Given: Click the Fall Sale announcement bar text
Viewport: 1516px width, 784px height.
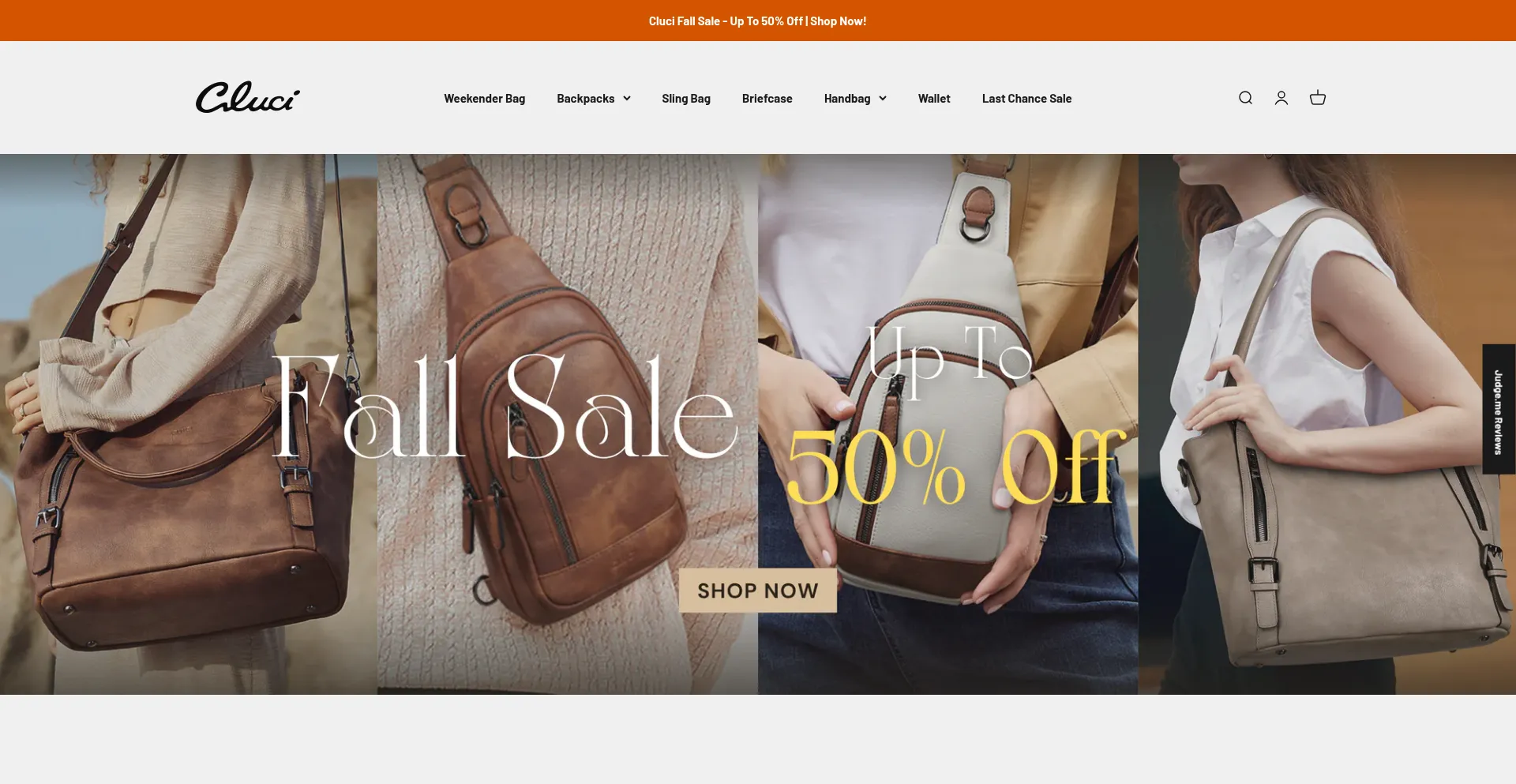Looking at the screenshot, I should (757, 21).
